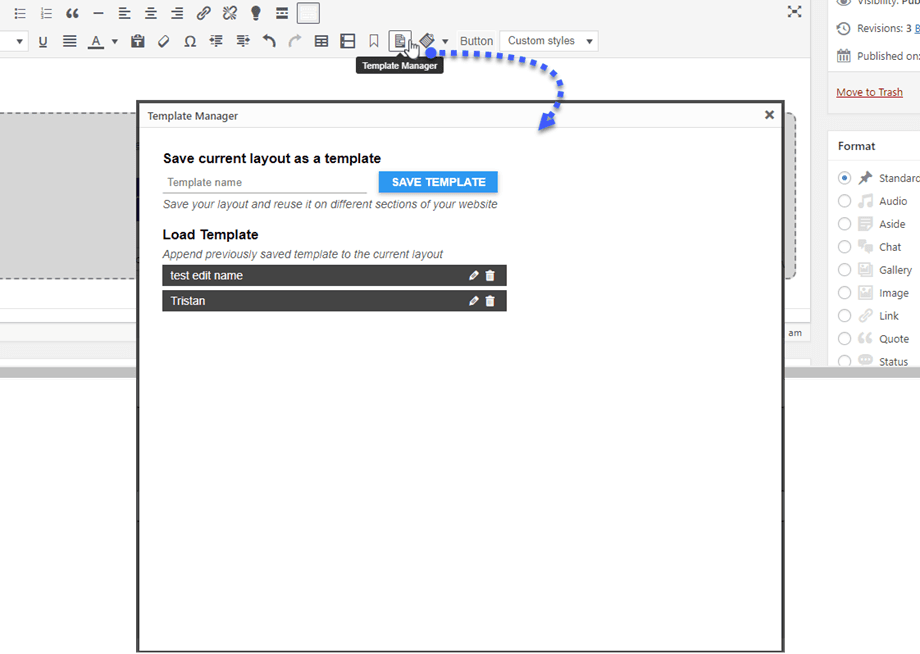The width and height of the screenshot is (920, 654).
Task: Insert a link with the chain icon
Action: pos(203,13)
